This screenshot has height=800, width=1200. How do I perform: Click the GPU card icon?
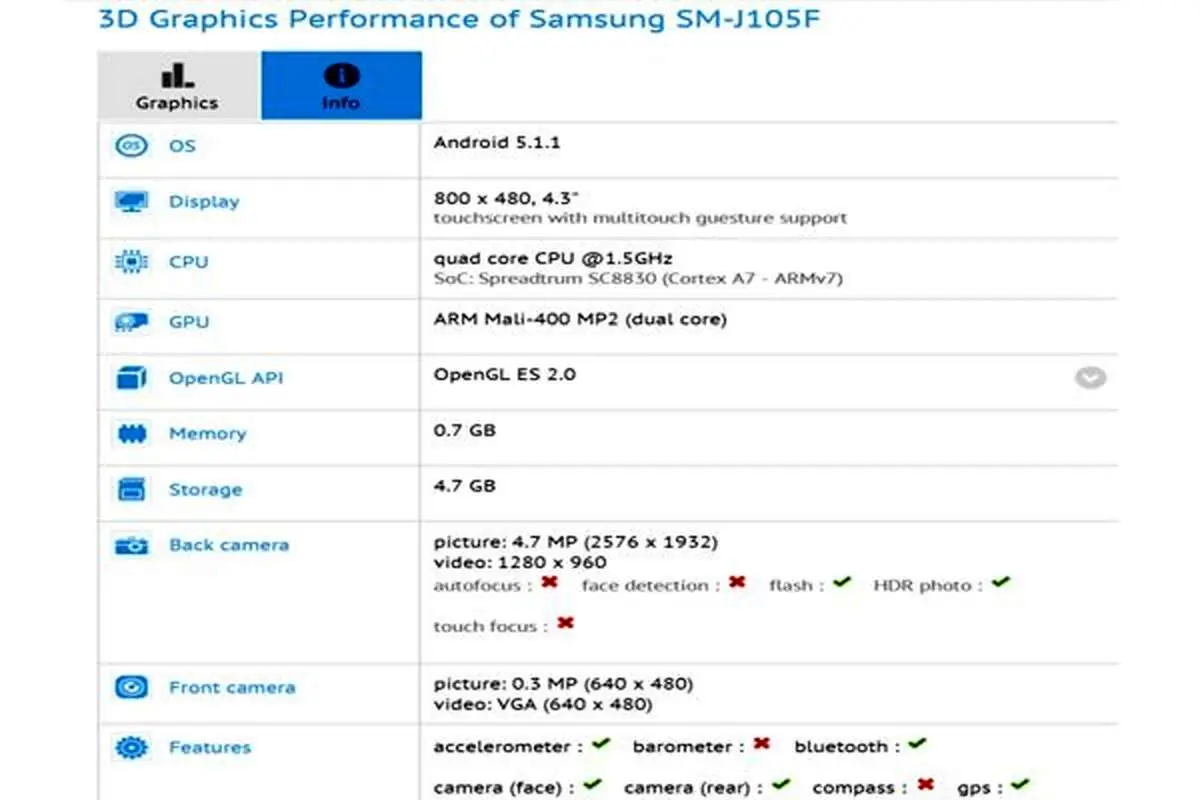point(131,322)
